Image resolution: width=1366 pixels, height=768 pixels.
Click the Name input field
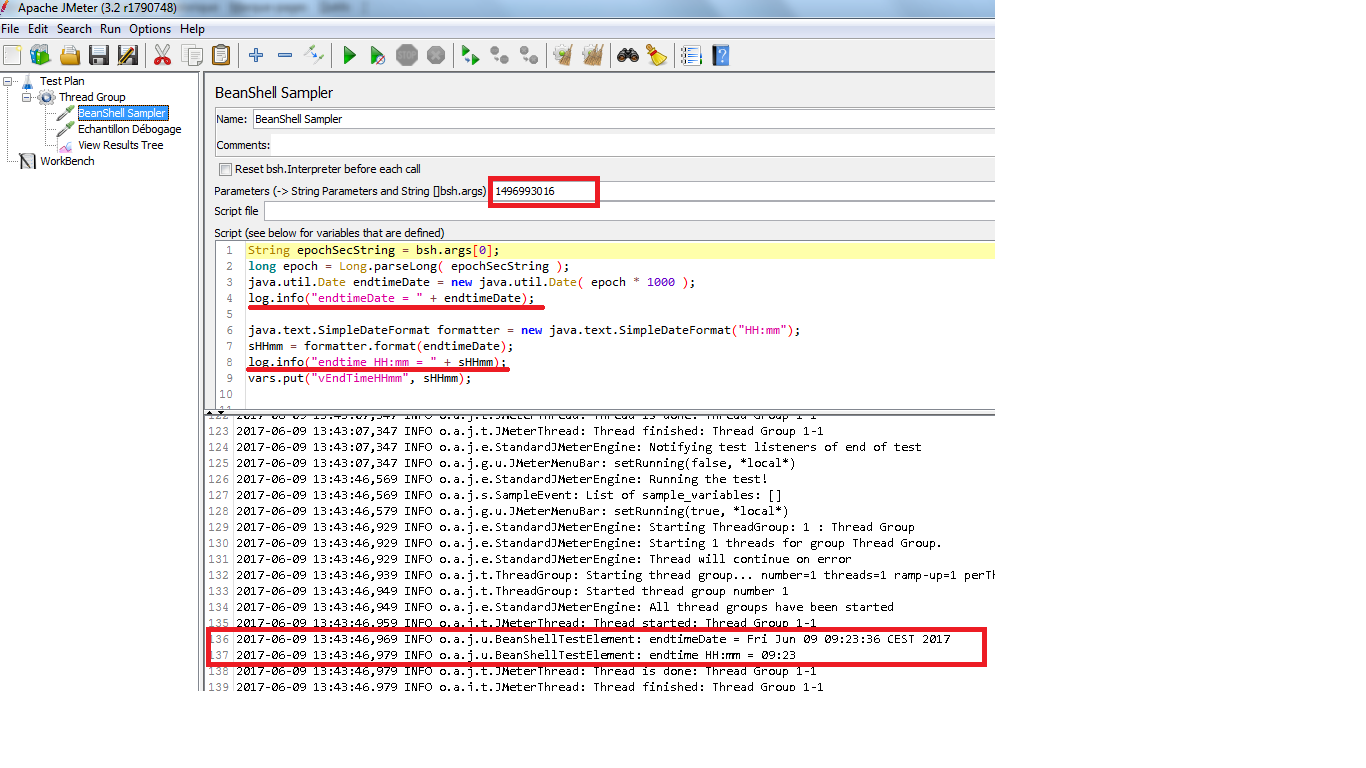(x=623, y=119)
